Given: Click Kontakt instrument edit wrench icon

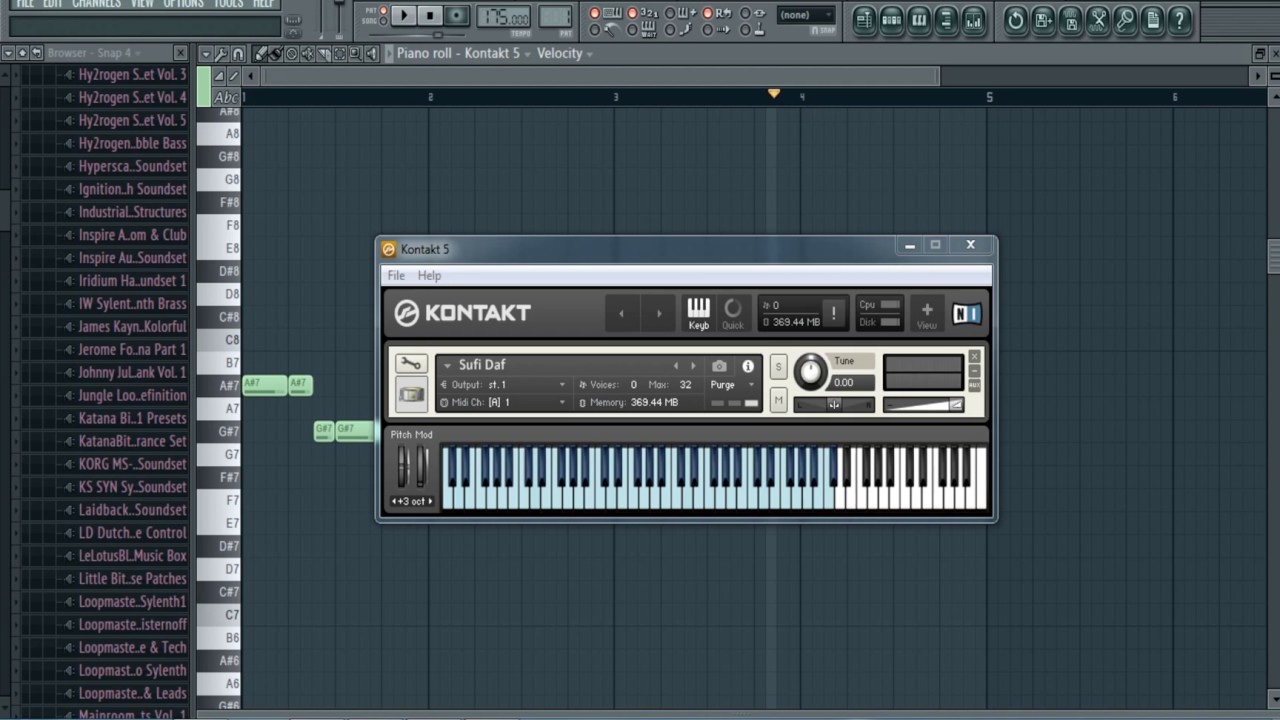Looking at the screenshot, I should pos(411,364).
